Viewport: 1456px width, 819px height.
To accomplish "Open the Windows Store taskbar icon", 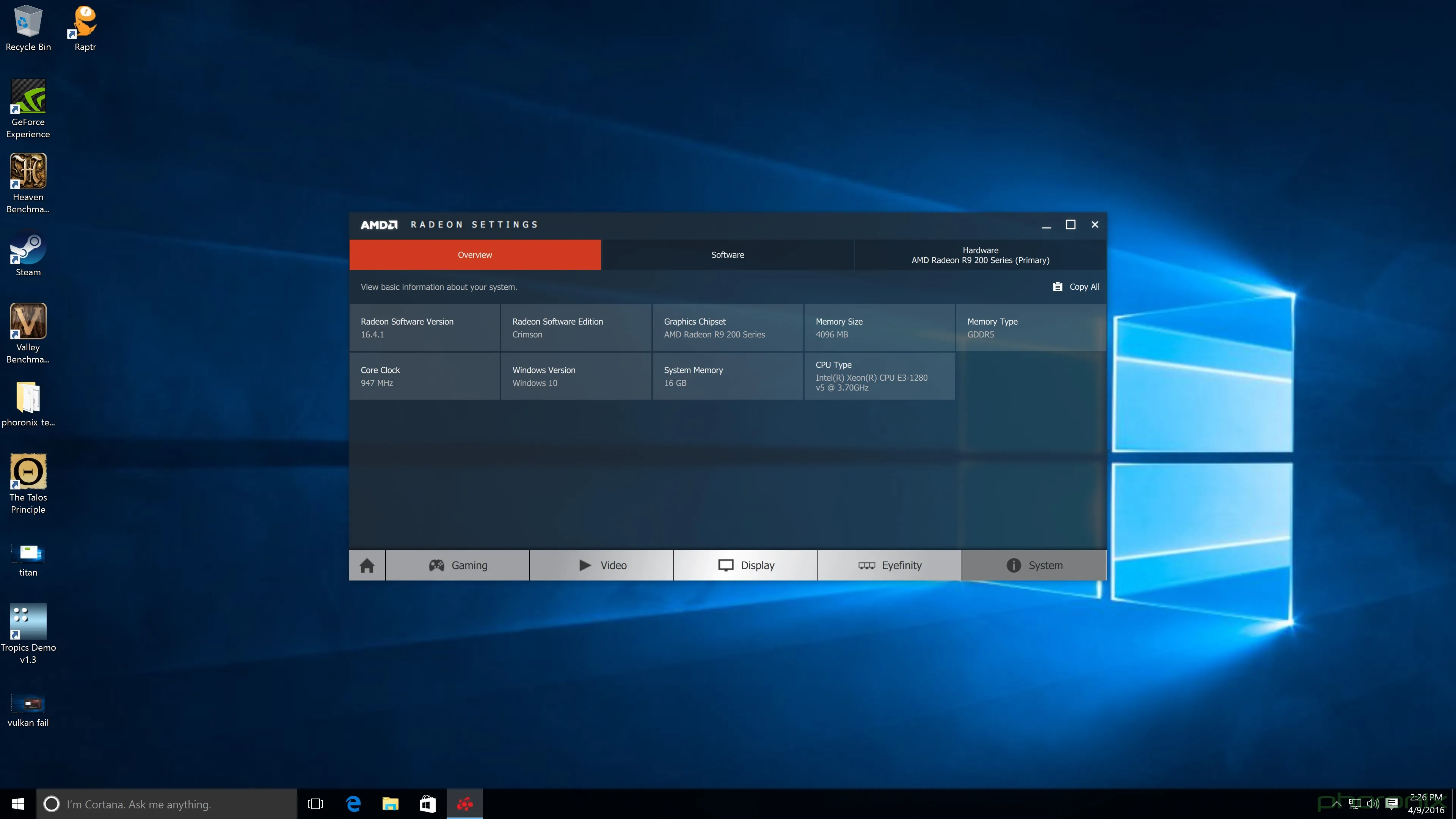I will 427,804.
